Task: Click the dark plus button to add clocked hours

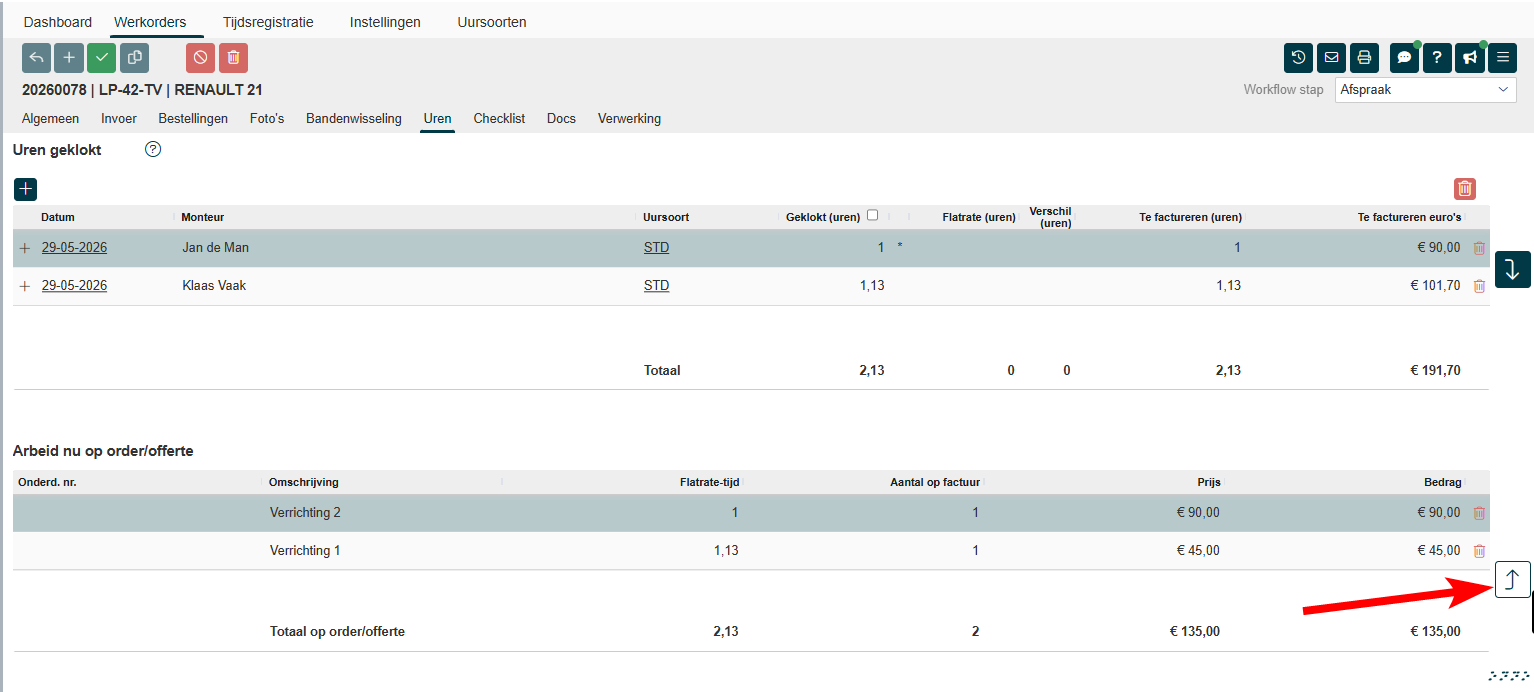Action: coord(26,189)
